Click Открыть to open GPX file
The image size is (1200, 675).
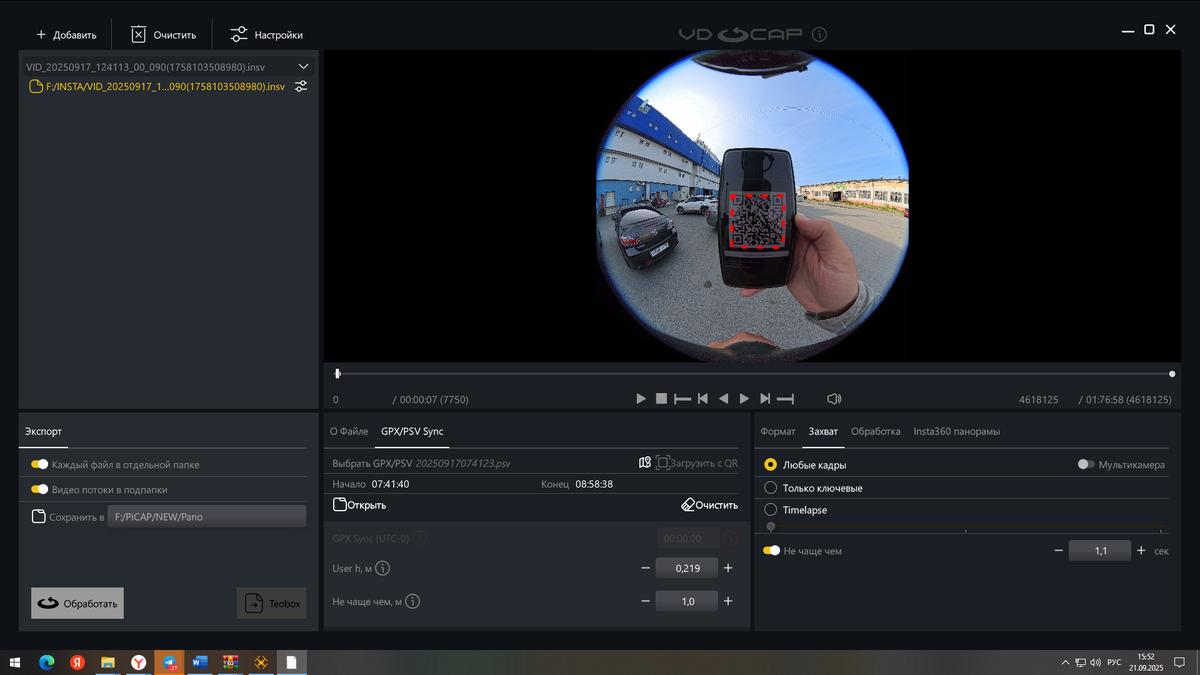click(x=359, y=505)
